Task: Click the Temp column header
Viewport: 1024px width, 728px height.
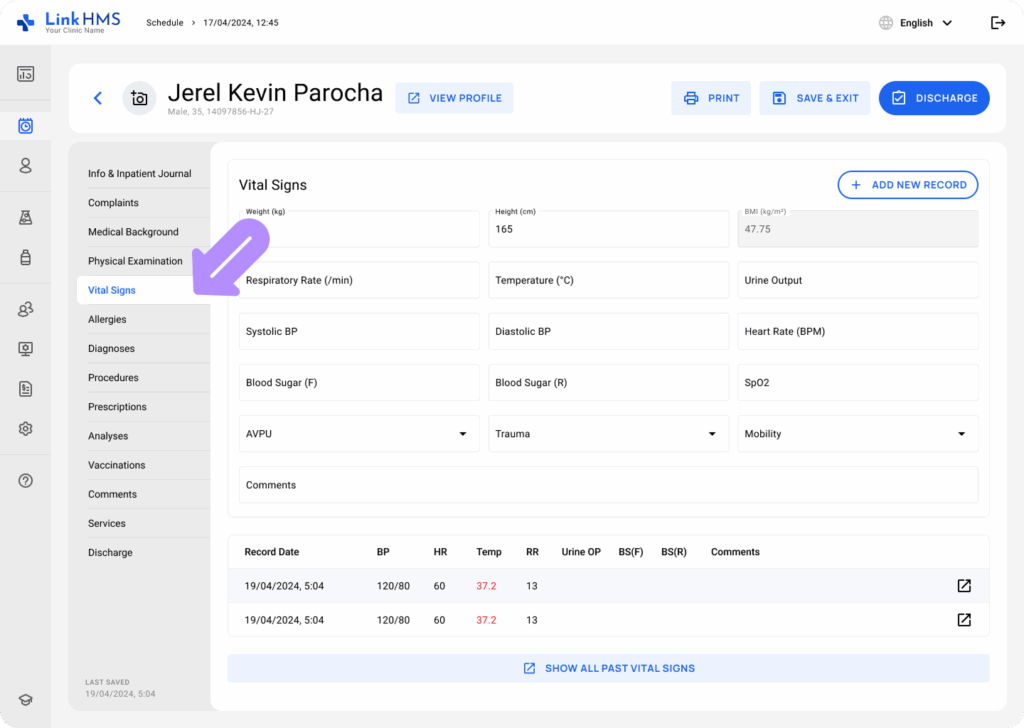Action: pyautogui.click(x=488, y=552)
